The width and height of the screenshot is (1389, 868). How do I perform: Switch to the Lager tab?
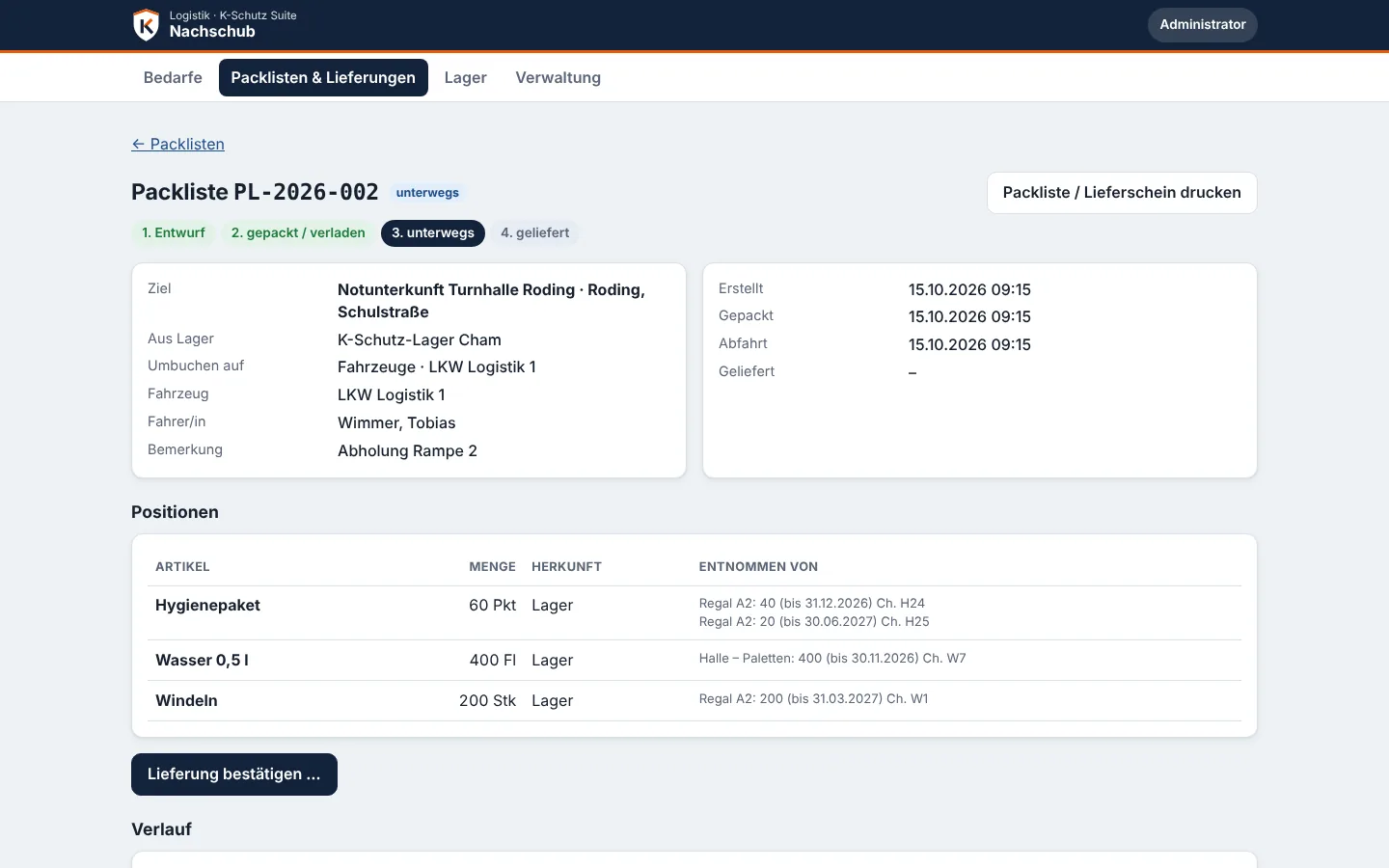tap(465, 78)
